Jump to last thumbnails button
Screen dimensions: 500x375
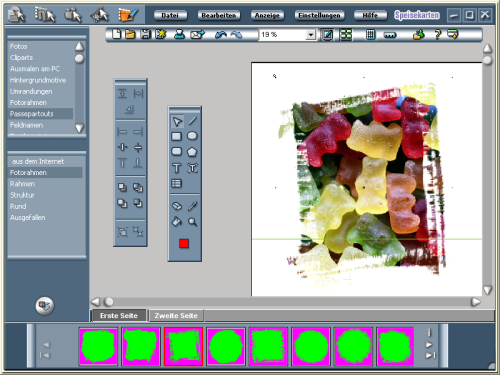[430, 355]
